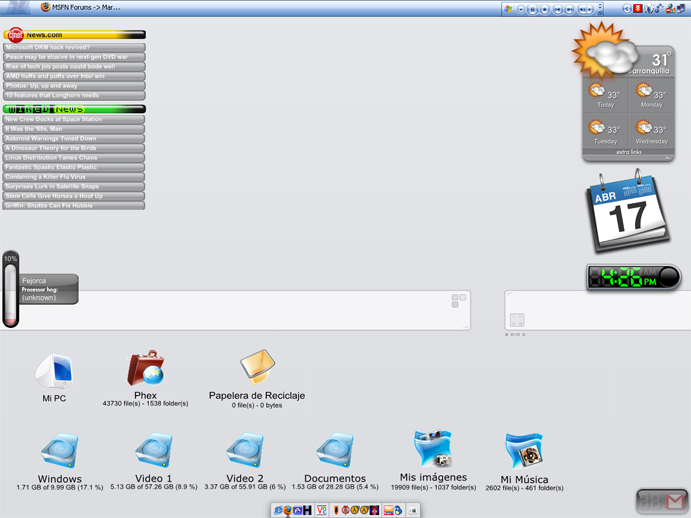Open 'Griffin: Shuttle Can Fix Hubble' headline
This screenshot has height=518, width=691.
(74, 205)
